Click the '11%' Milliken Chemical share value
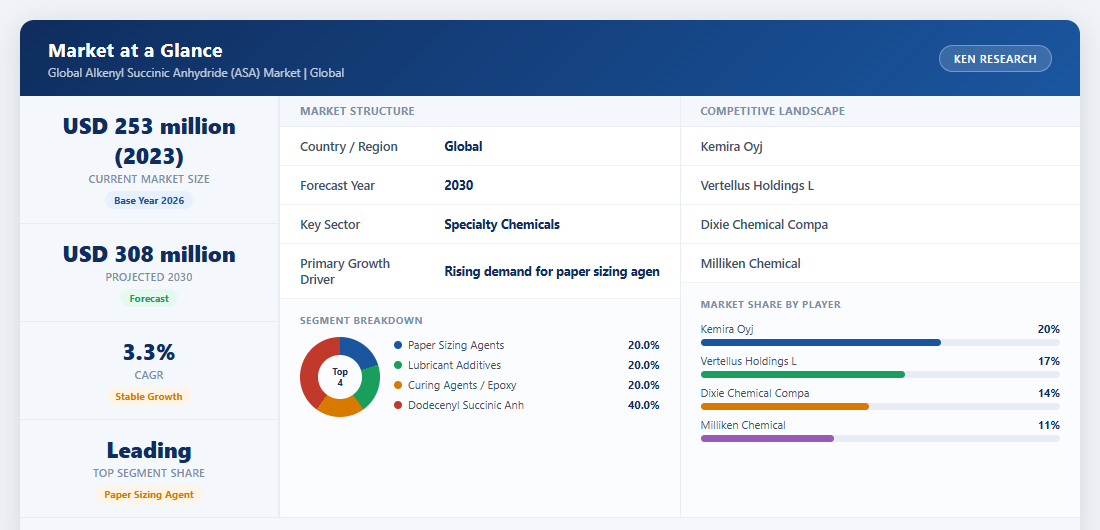1100x530 pixels. coord(1049,425)
